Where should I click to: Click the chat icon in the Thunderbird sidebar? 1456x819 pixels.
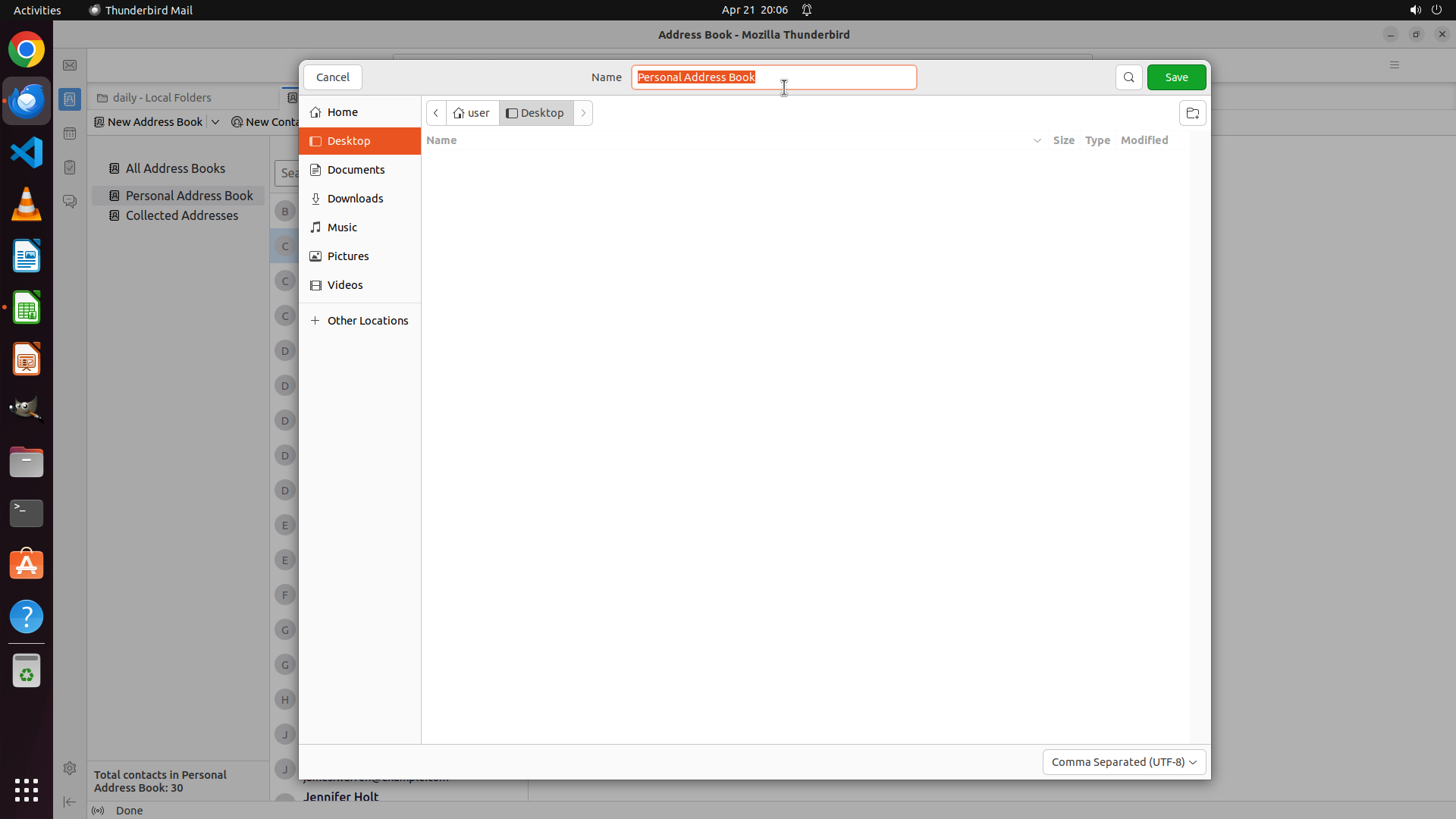[x=70, y=202]
